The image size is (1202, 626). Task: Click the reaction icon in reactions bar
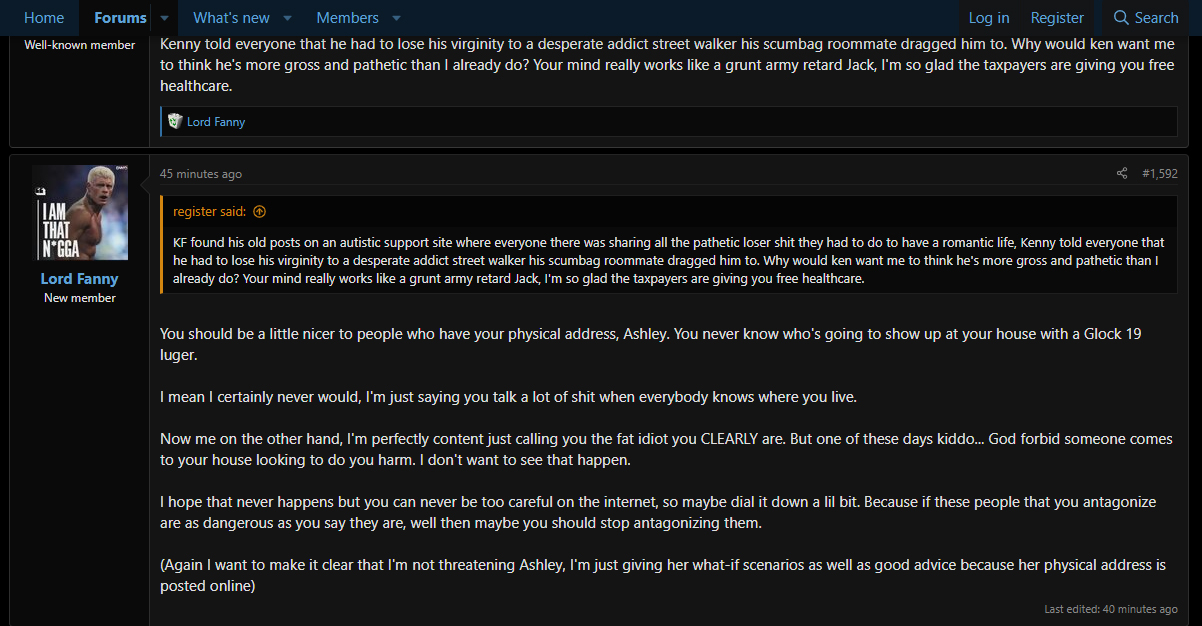click(x=175, y=122)
